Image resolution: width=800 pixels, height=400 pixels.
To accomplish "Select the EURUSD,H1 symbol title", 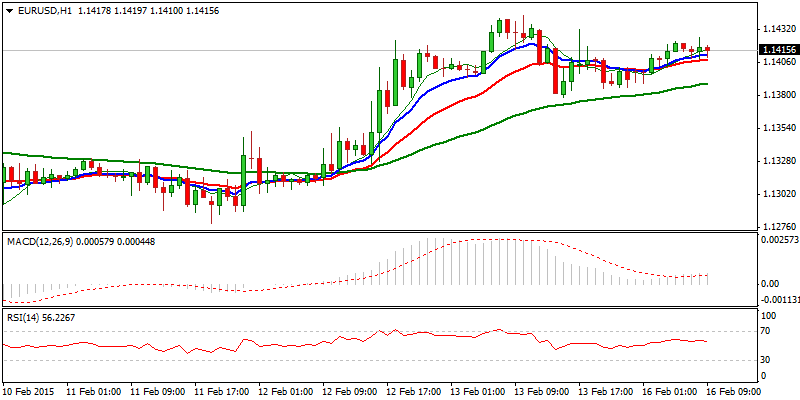I will click(x=45, y=11).
